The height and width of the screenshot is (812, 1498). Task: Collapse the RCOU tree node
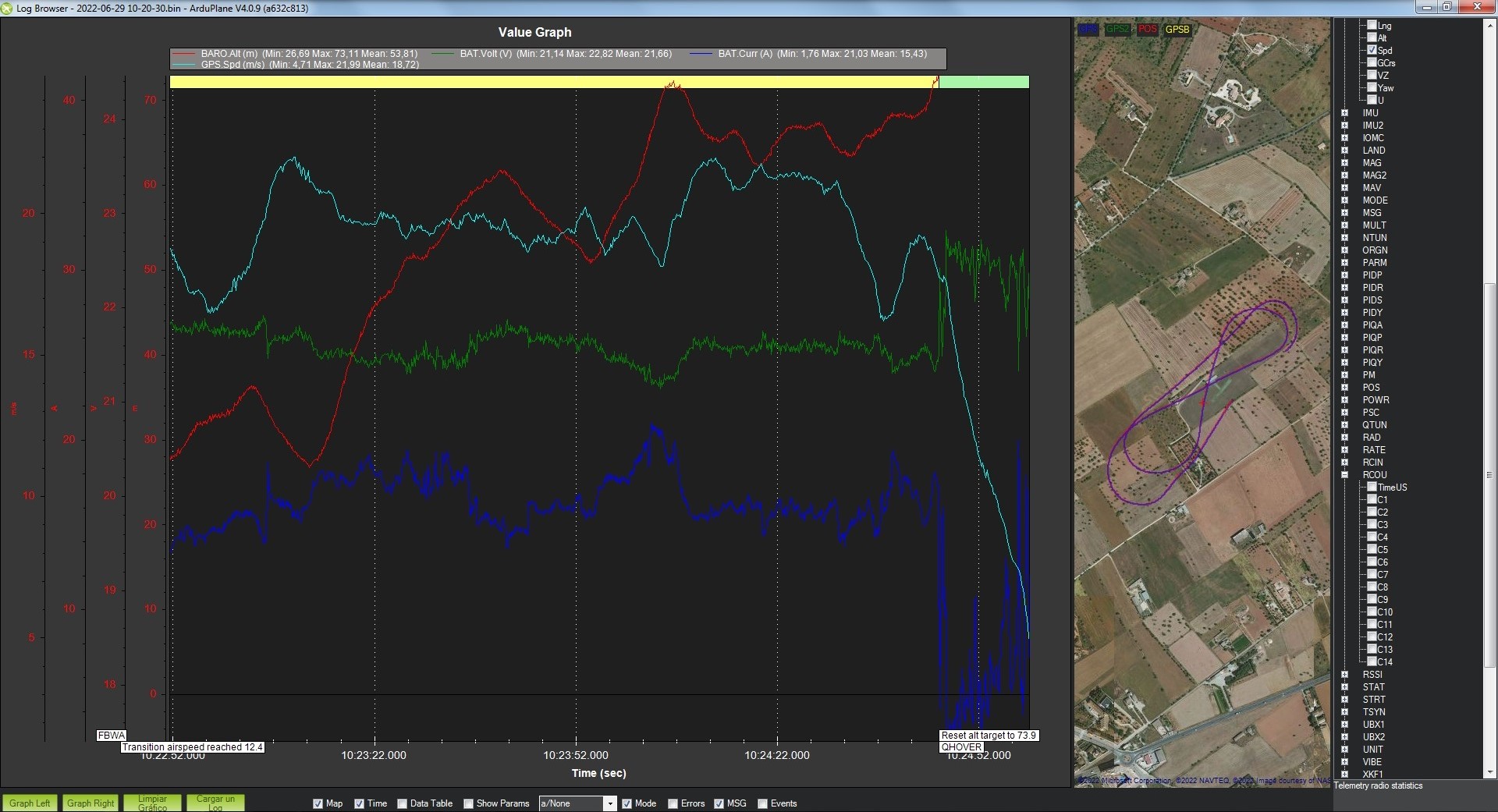coord(1344,475)
